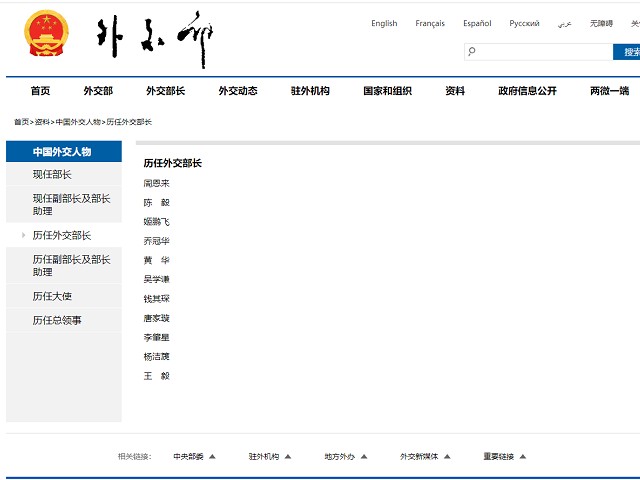This screenshot has height=480, width=640.
Task: Go to 中国外交人物 in the breadcrumb
Action: pyautogui.click(x=78, y=122)
